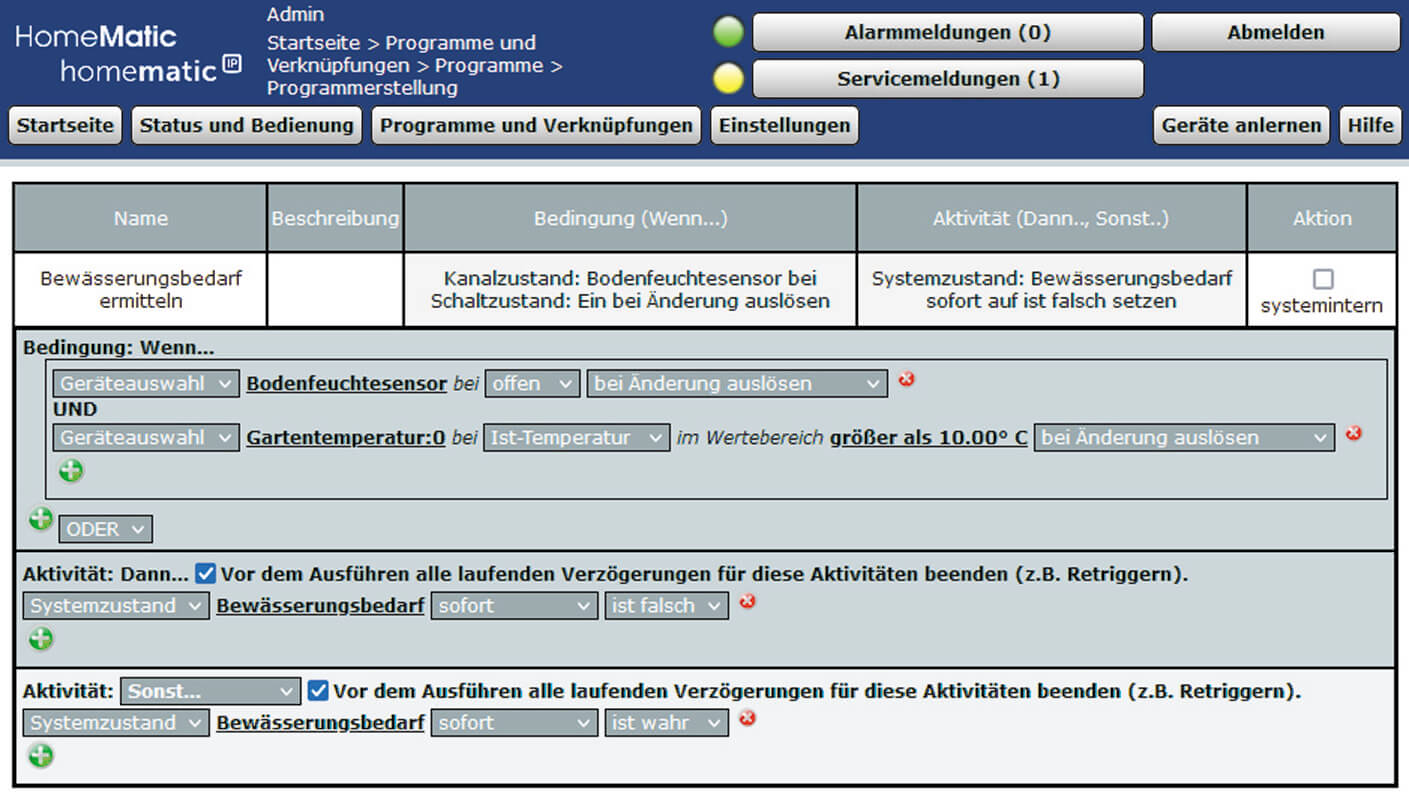Expand the 'ist falsch' value dropdown

(666, 606)
